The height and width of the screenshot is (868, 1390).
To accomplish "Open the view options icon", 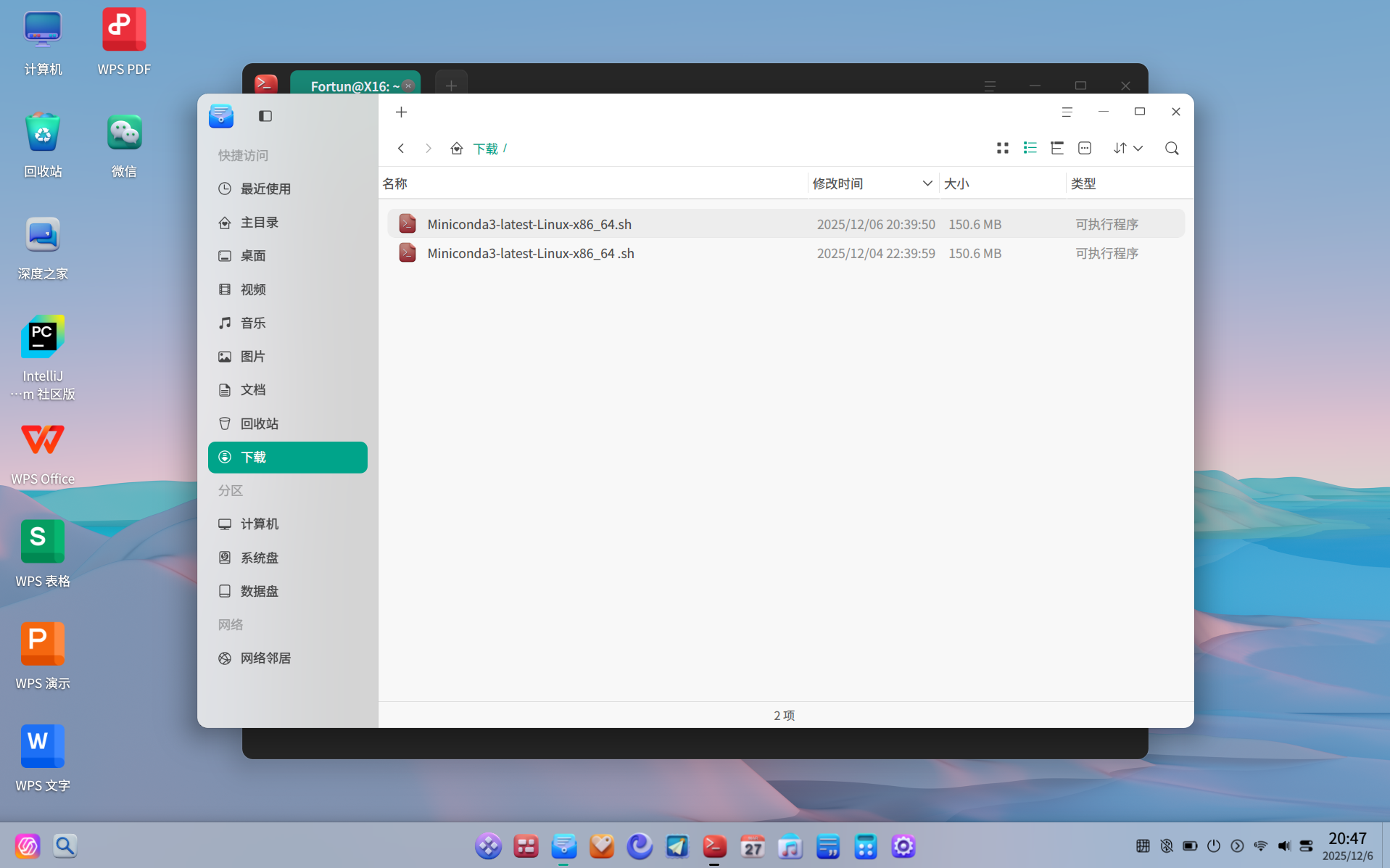I will [x=1085, y=148].
